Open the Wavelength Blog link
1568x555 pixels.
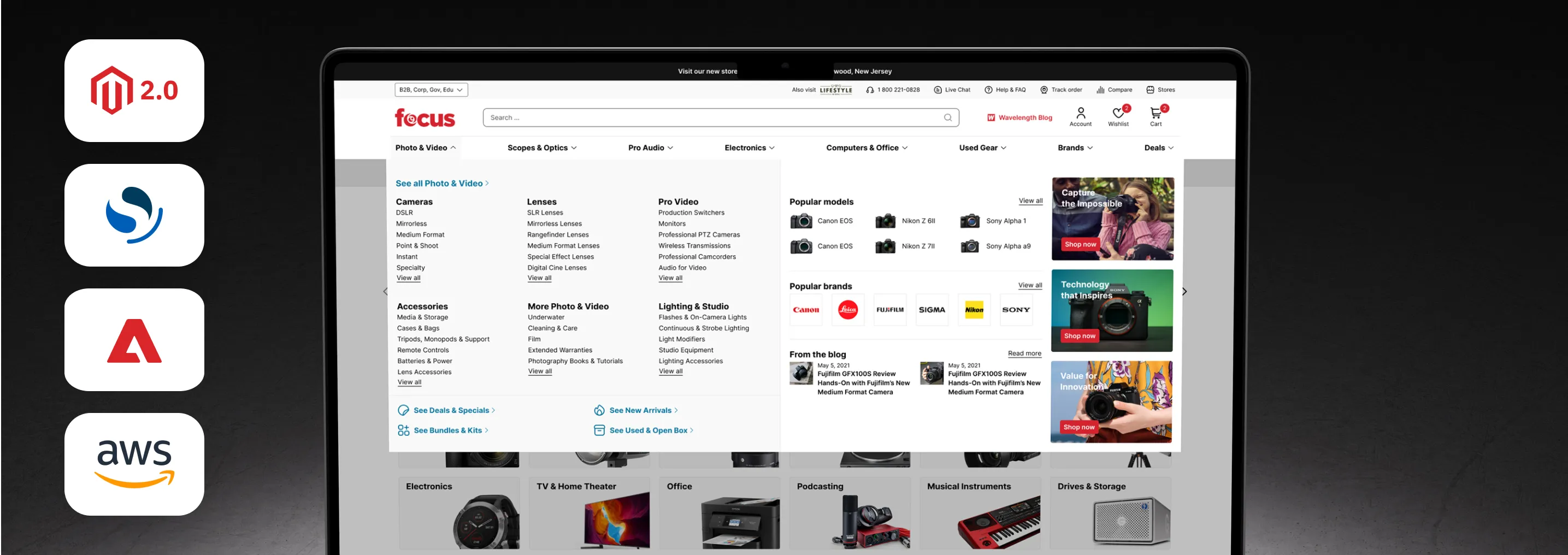[1019, 117]
